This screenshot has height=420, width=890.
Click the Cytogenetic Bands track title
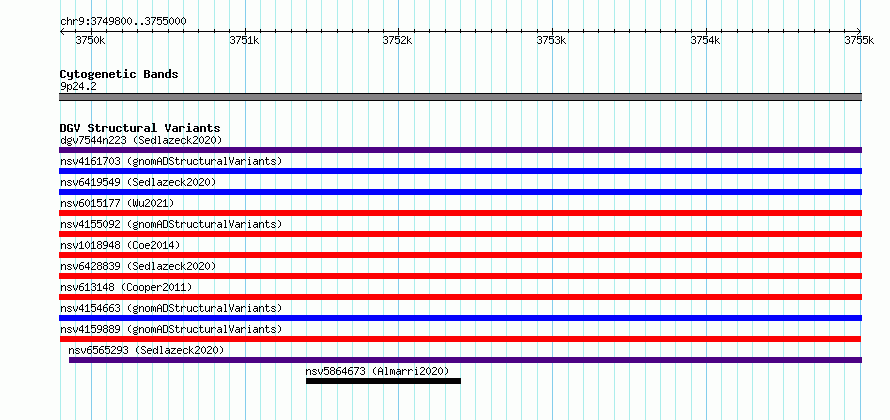click(x=119, y=74)
